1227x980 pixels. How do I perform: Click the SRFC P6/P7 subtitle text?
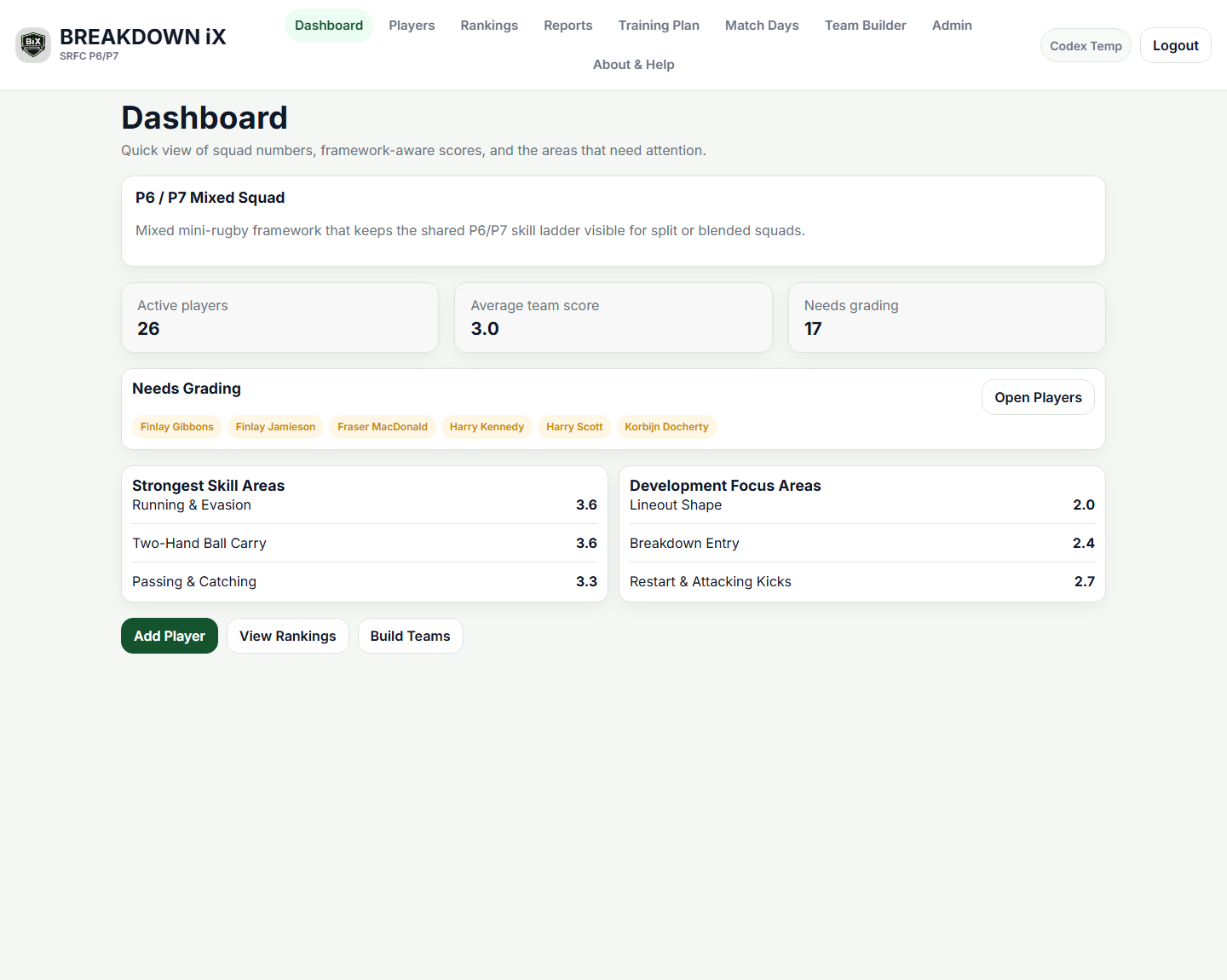tap(89, 56)
